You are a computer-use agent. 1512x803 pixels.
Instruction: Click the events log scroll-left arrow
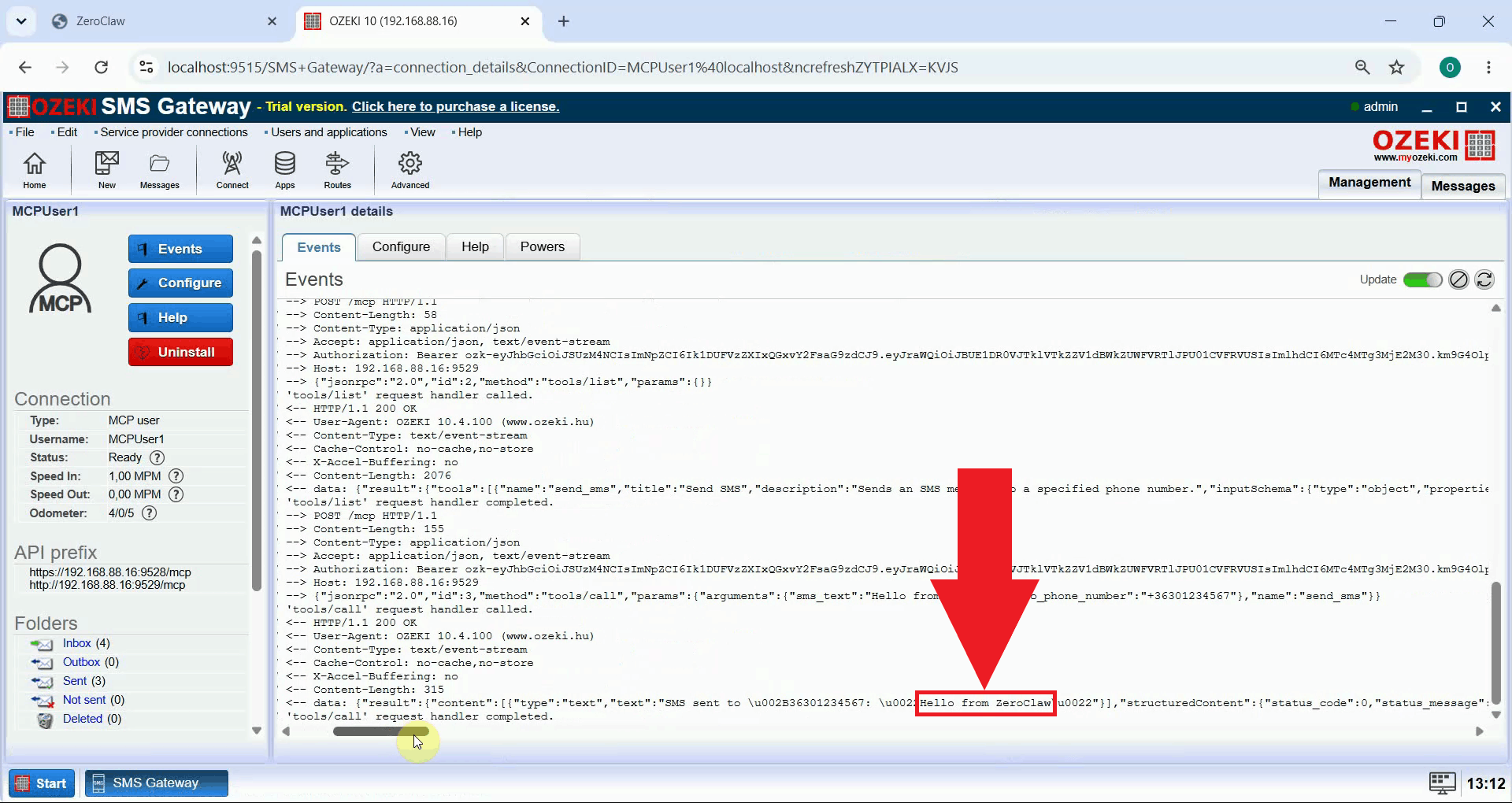click(287, 731)
